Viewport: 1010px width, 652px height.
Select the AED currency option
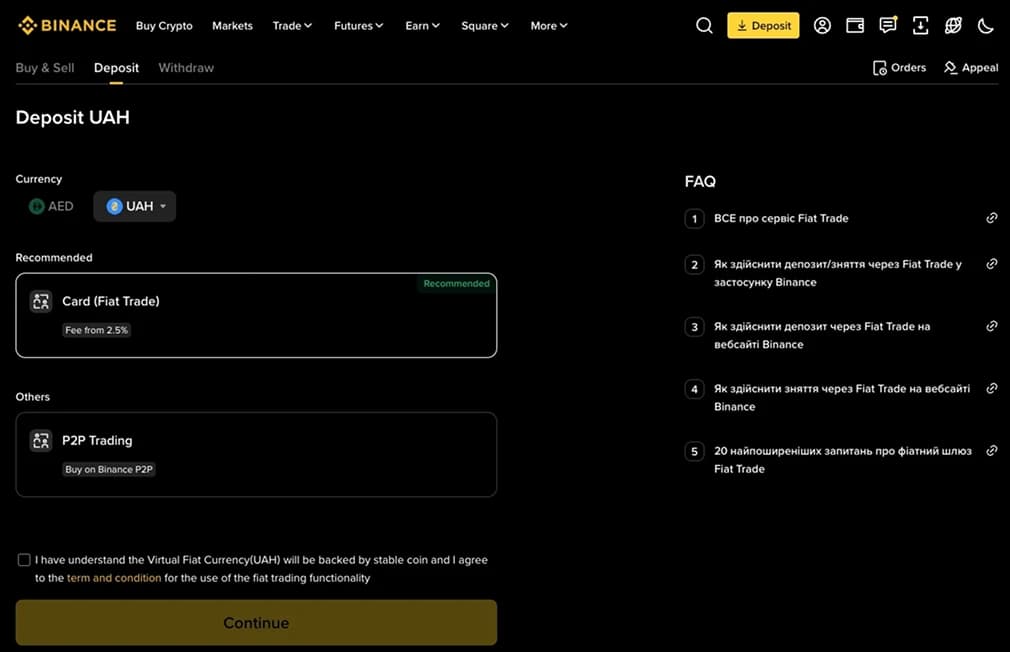[x=50, y=206]
